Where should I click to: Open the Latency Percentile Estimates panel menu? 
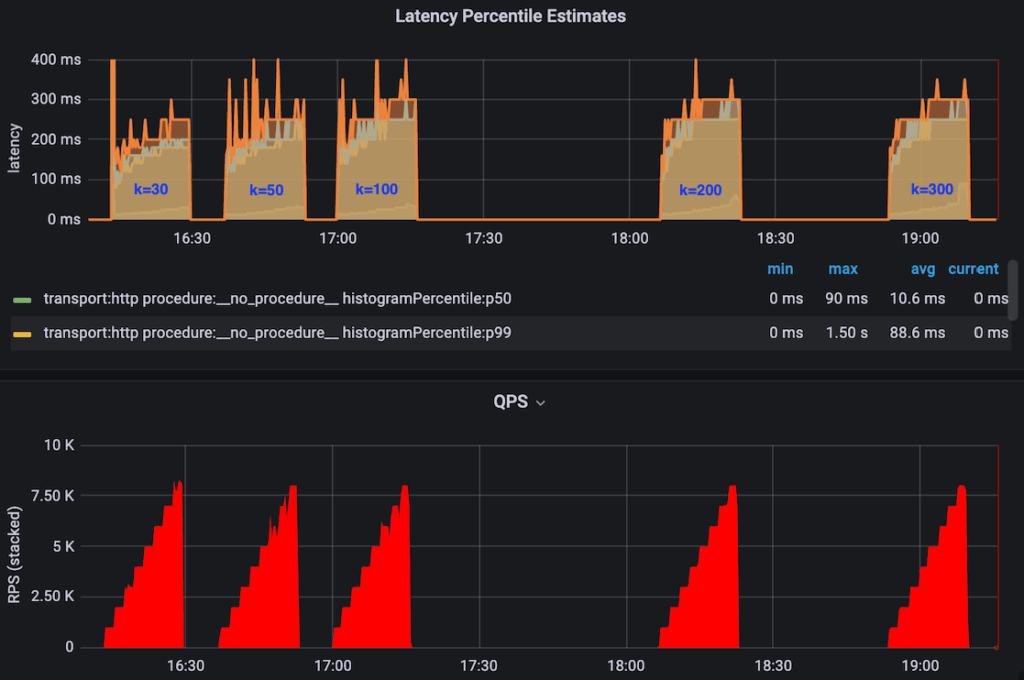(510, 16)
